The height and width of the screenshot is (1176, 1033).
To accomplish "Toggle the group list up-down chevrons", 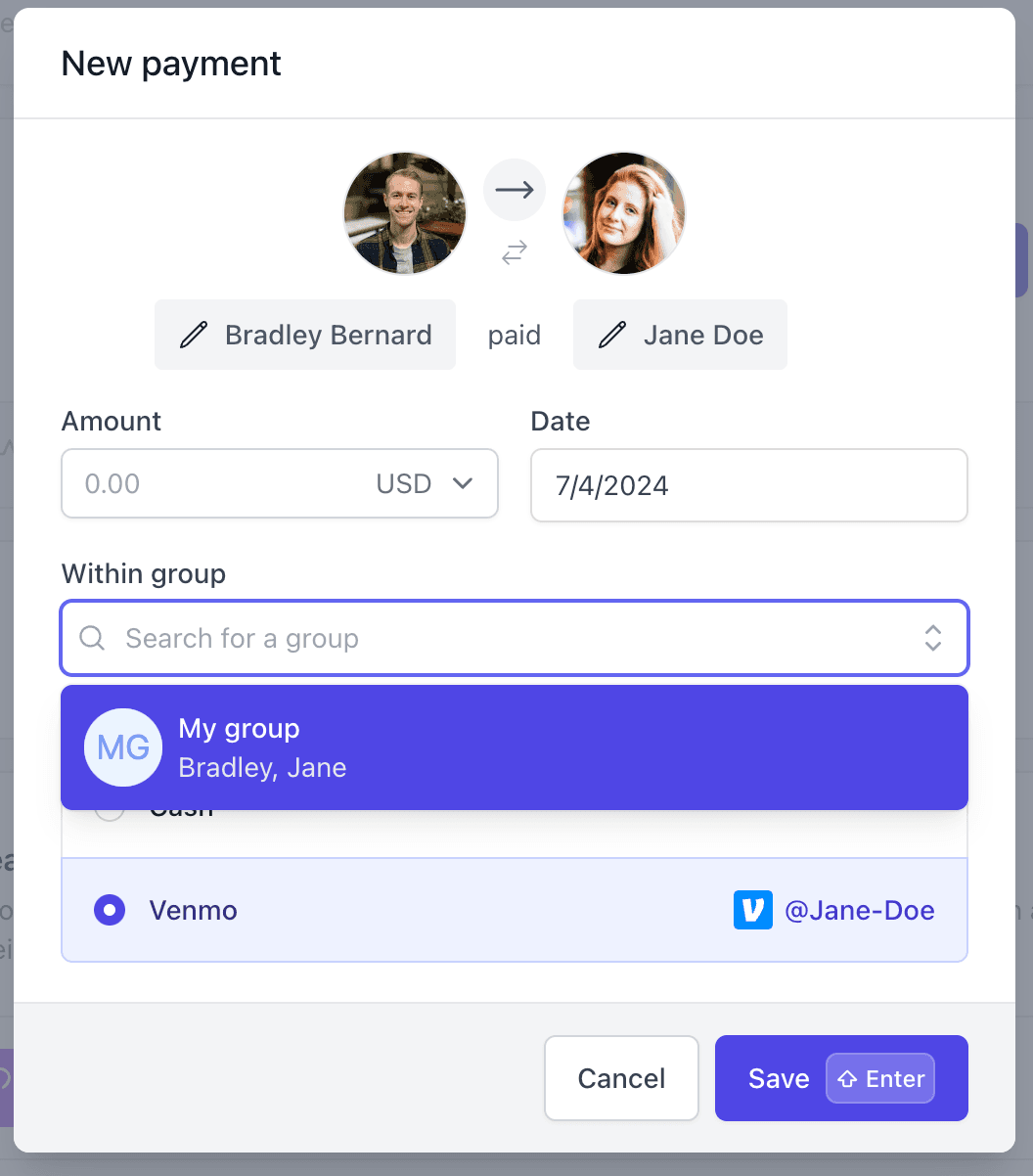I will [933, 638].
